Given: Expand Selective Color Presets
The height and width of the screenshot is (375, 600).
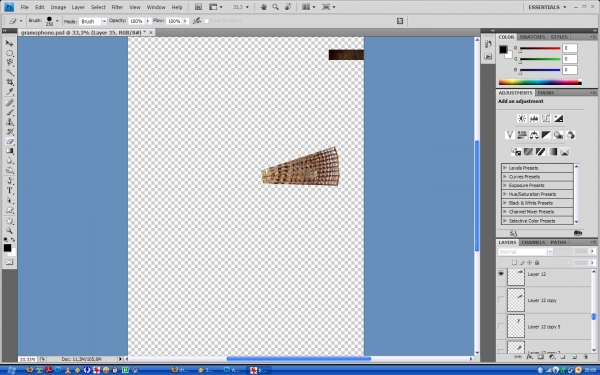Looking at the screenshot, I should (x=505, y=220).
